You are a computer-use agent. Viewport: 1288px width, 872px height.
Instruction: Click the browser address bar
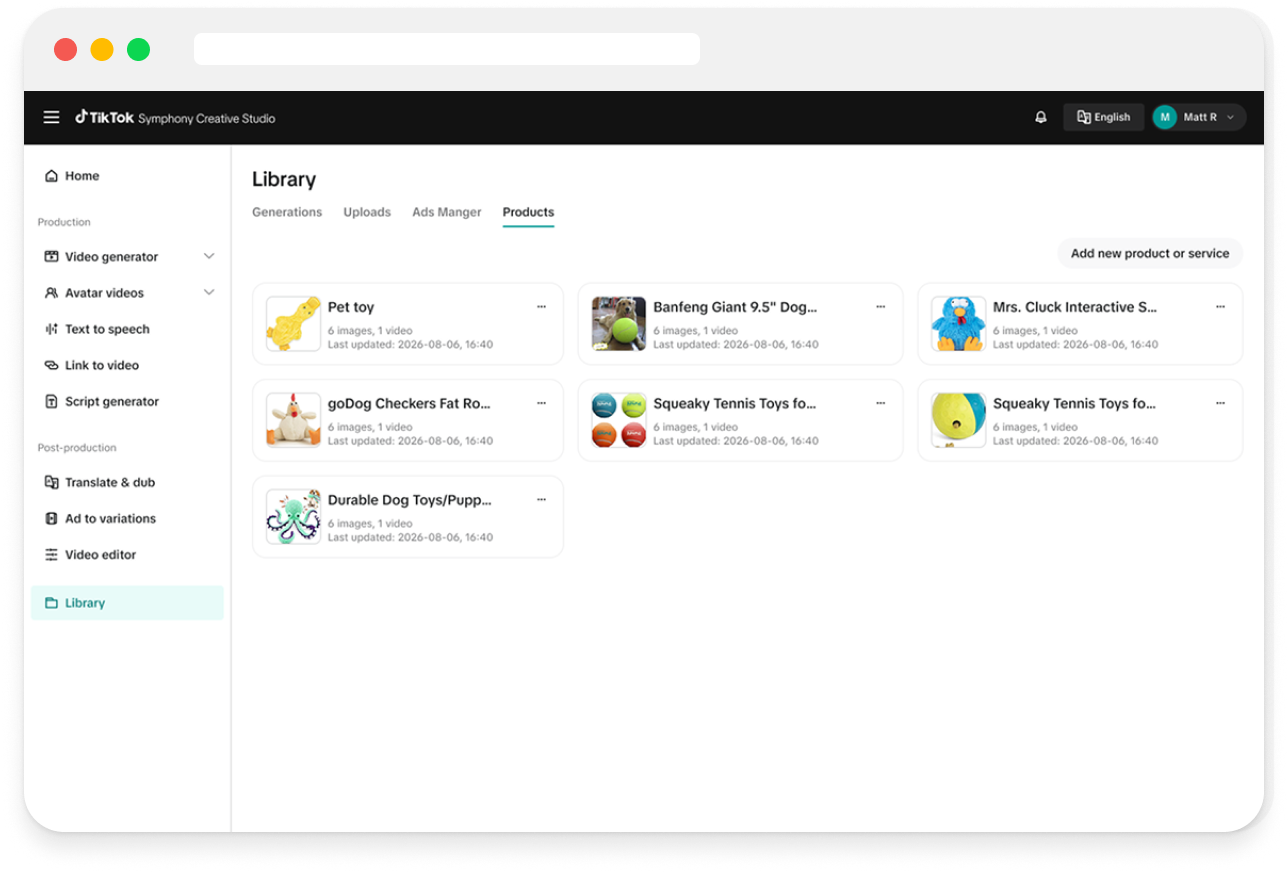[447, 49]
